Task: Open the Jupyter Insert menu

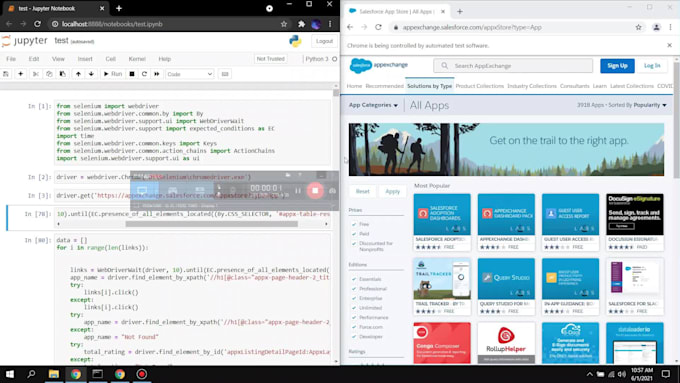Action: pos(85,59)
